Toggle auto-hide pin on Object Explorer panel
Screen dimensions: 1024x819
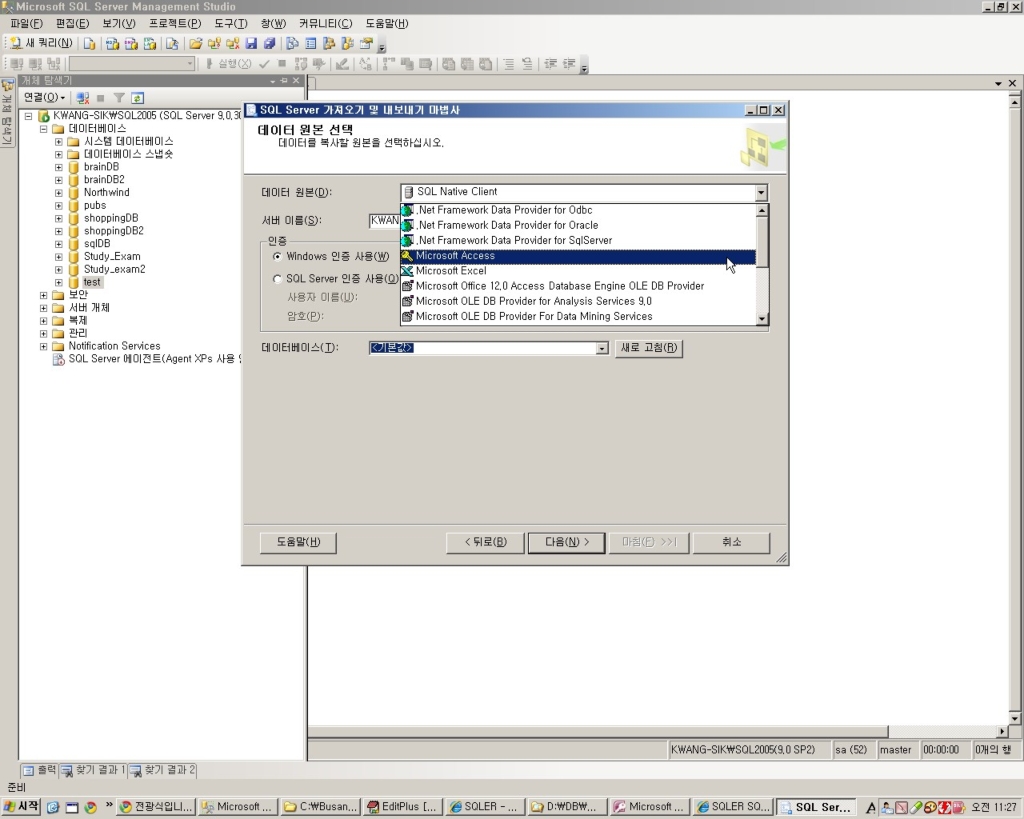(x=284, y=80)
